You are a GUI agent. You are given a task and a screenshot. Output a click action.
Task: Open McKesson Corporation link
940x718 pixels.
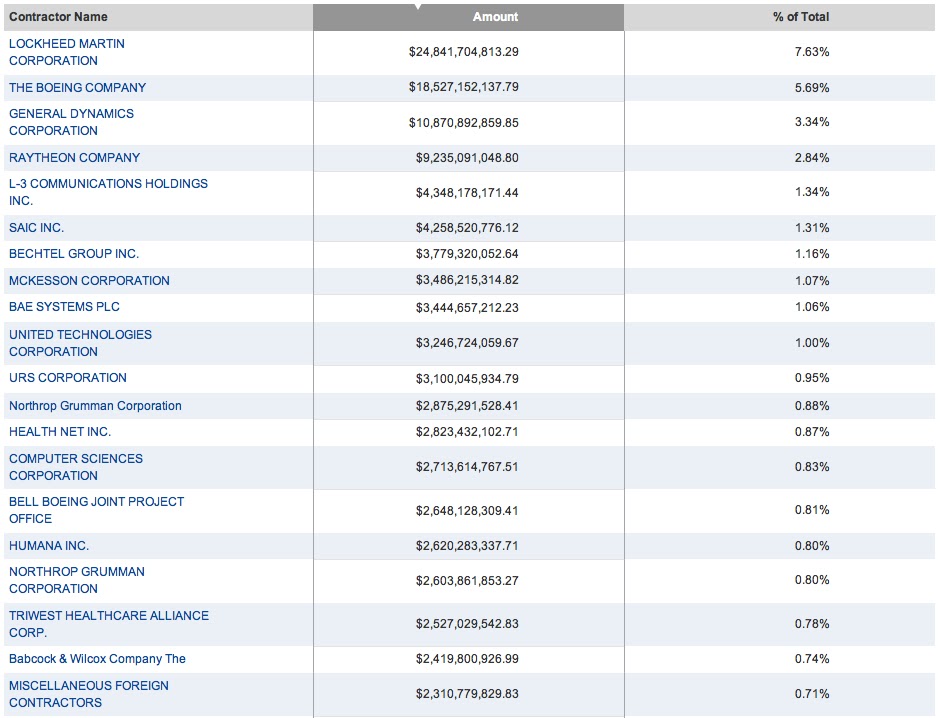coord(89,281)
